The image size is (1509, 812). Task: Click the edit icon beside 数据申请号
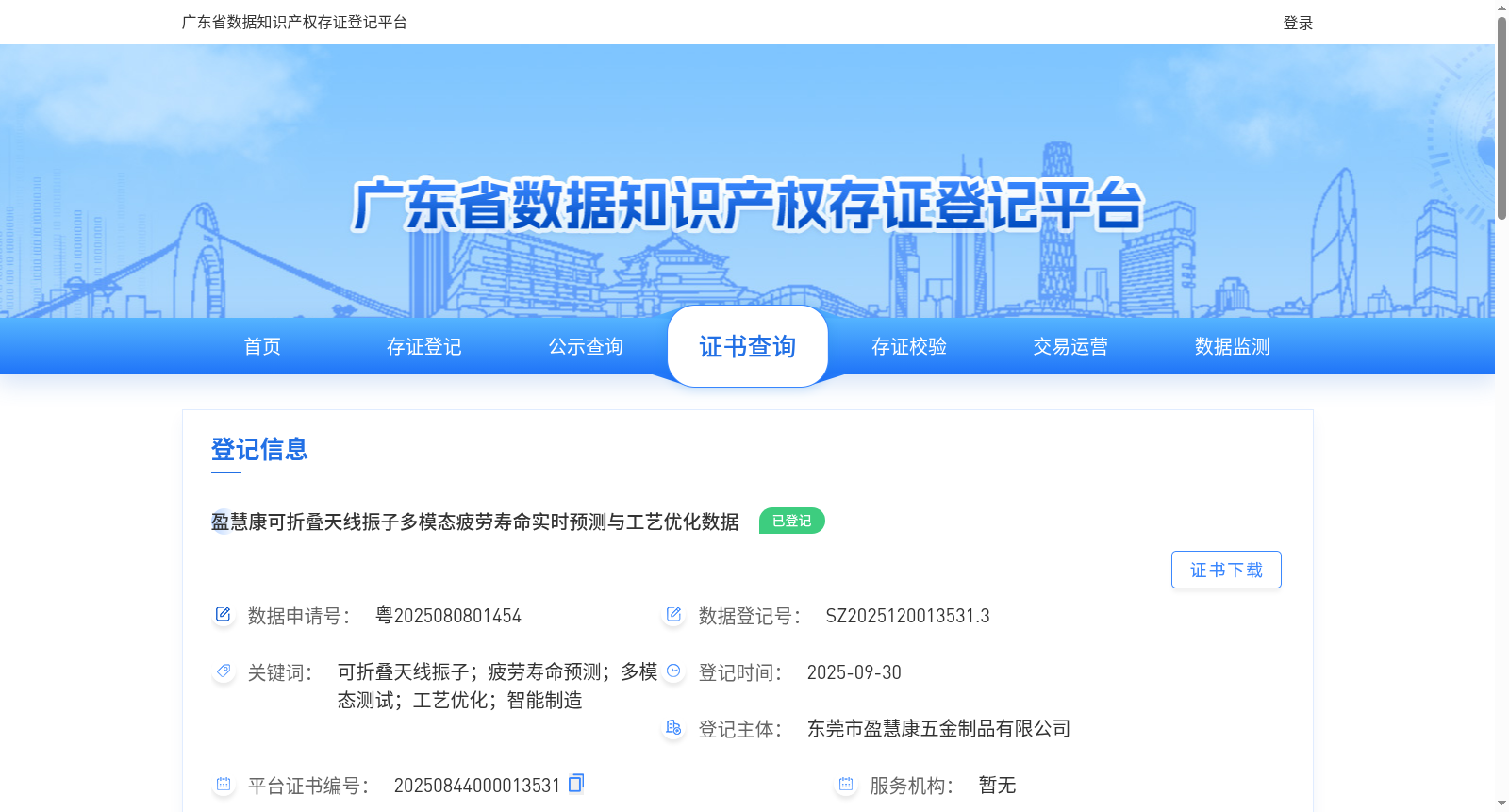[223, 615]
